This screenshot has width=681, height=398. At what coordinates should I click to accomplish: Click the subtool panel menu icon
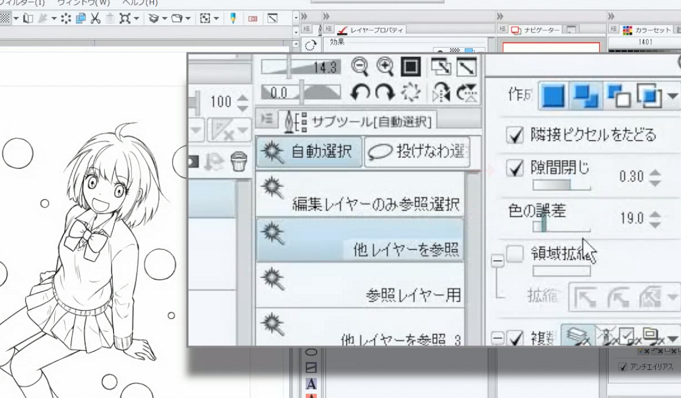click(266, 118)
